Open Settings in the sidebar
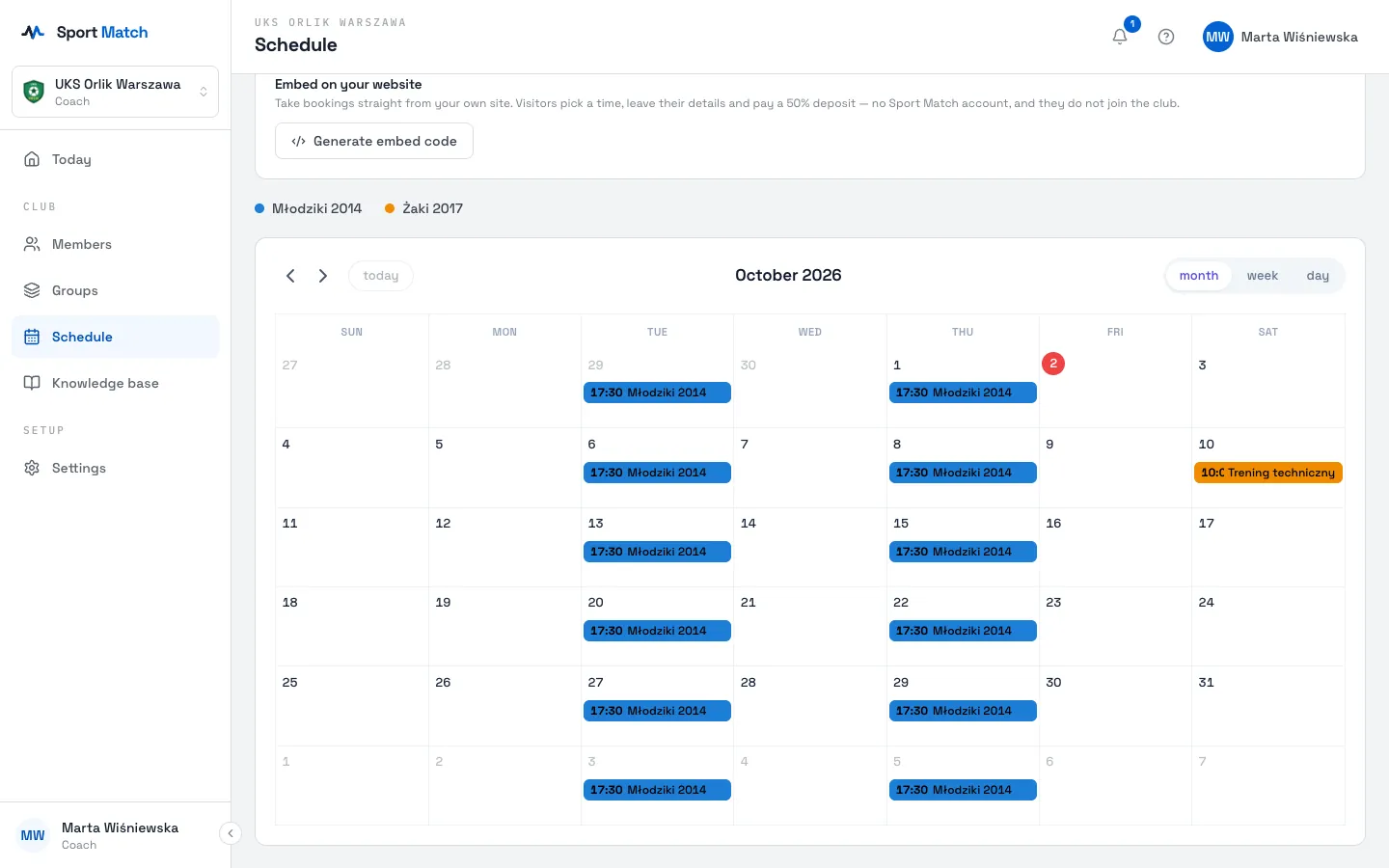The image size is (1389, 868). (x=115, y=468)
